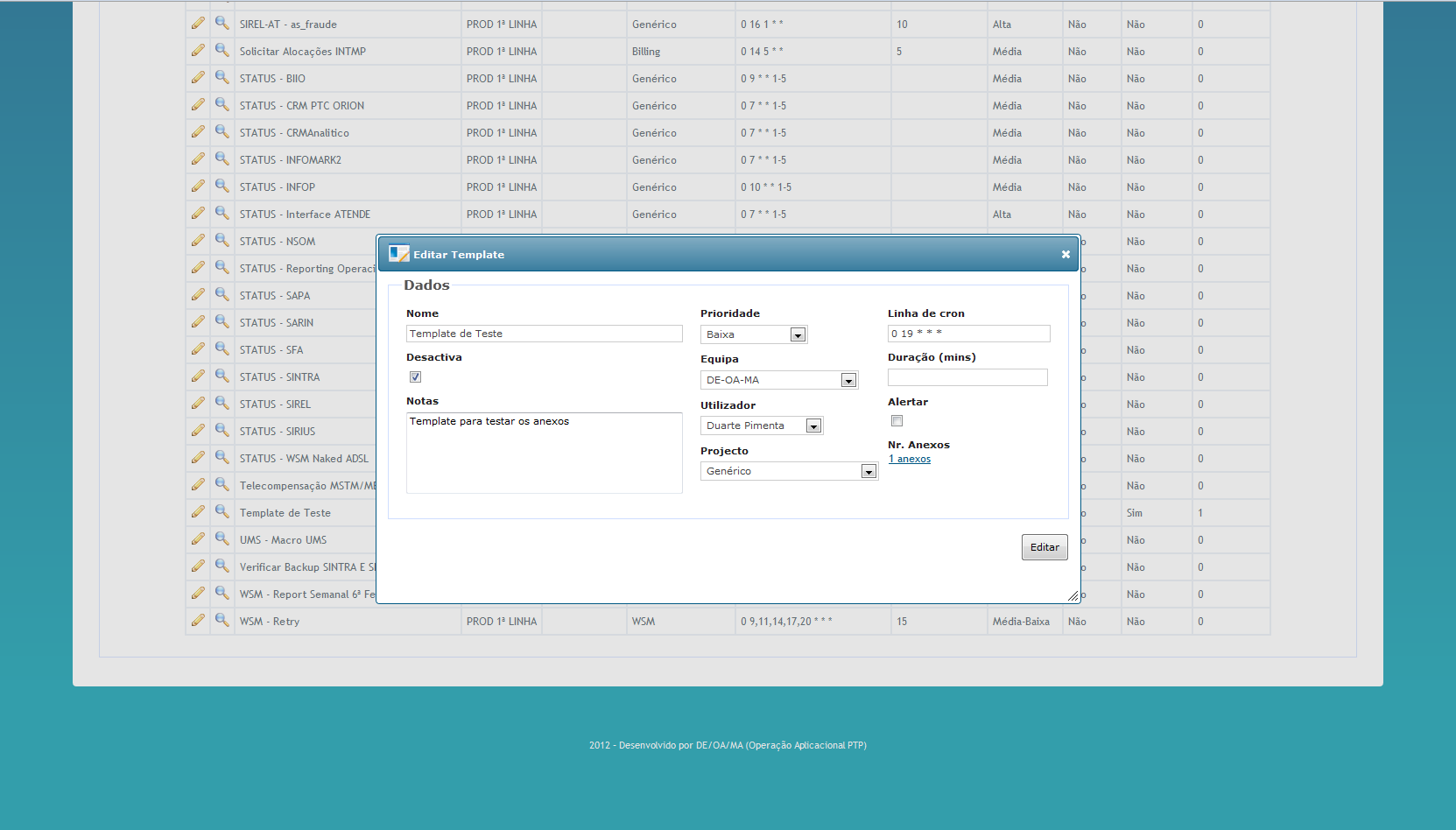Open the 1 anexos link

910,459
